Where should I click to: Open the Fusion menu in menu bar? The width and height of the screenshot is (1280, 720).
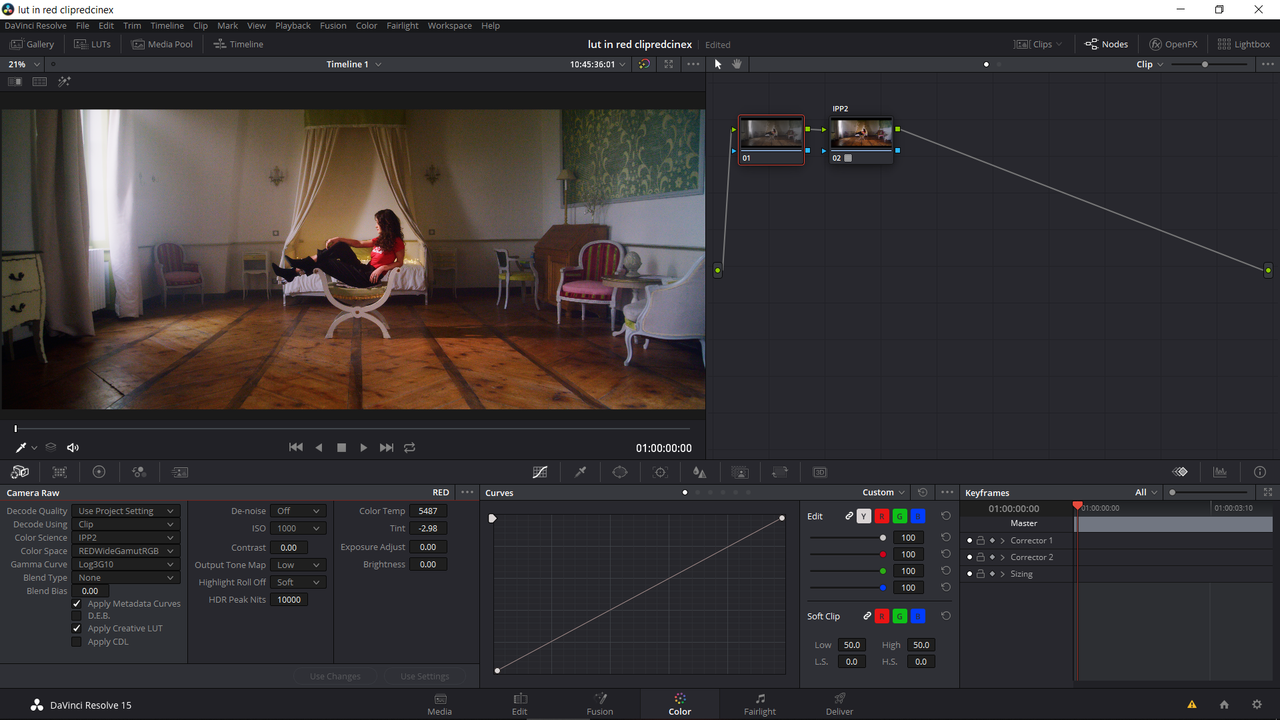[333, 26]
